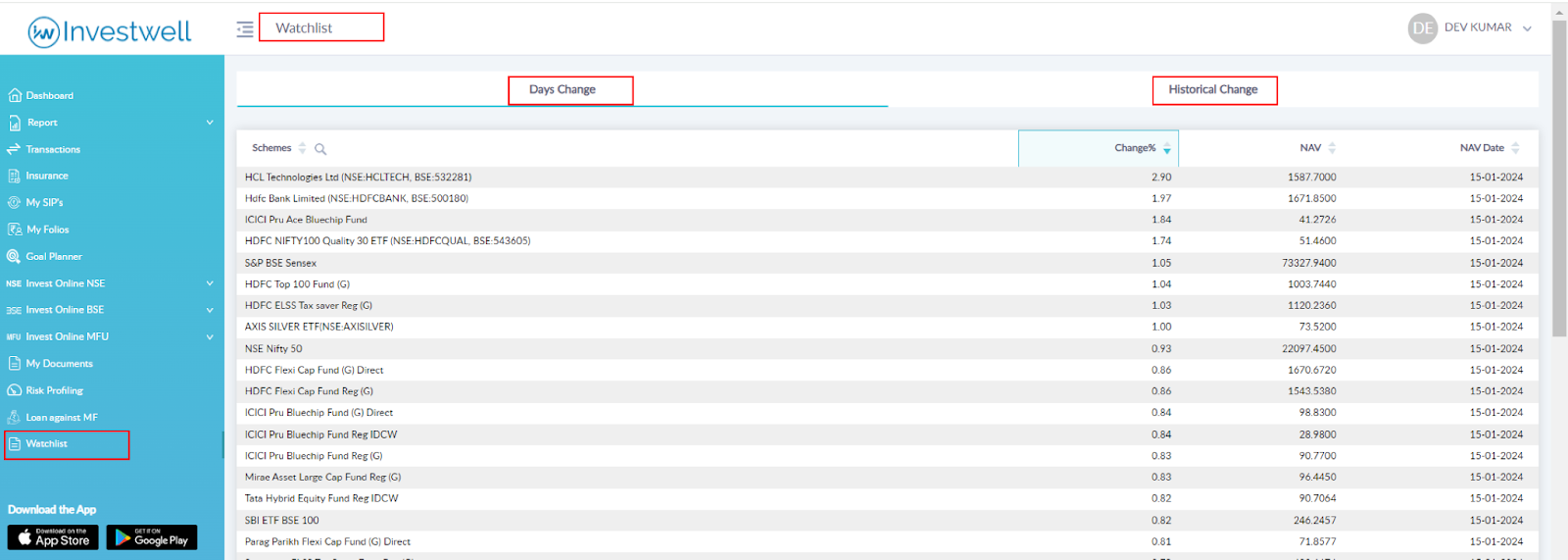Screen dimensions: 1568x560
Task: Click NAV value 73327.9400
Action: (1309, 263)
